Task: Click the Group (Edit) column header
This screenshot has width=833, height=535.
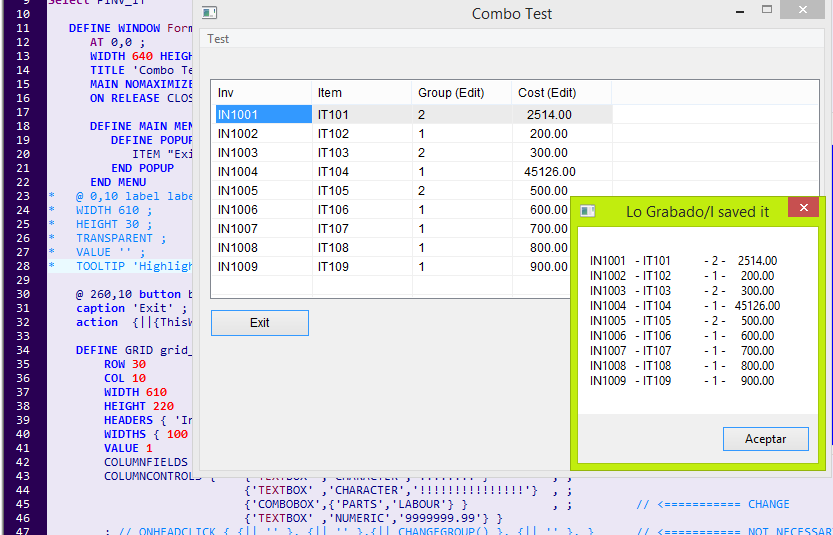Action: (x=461, y=93)
